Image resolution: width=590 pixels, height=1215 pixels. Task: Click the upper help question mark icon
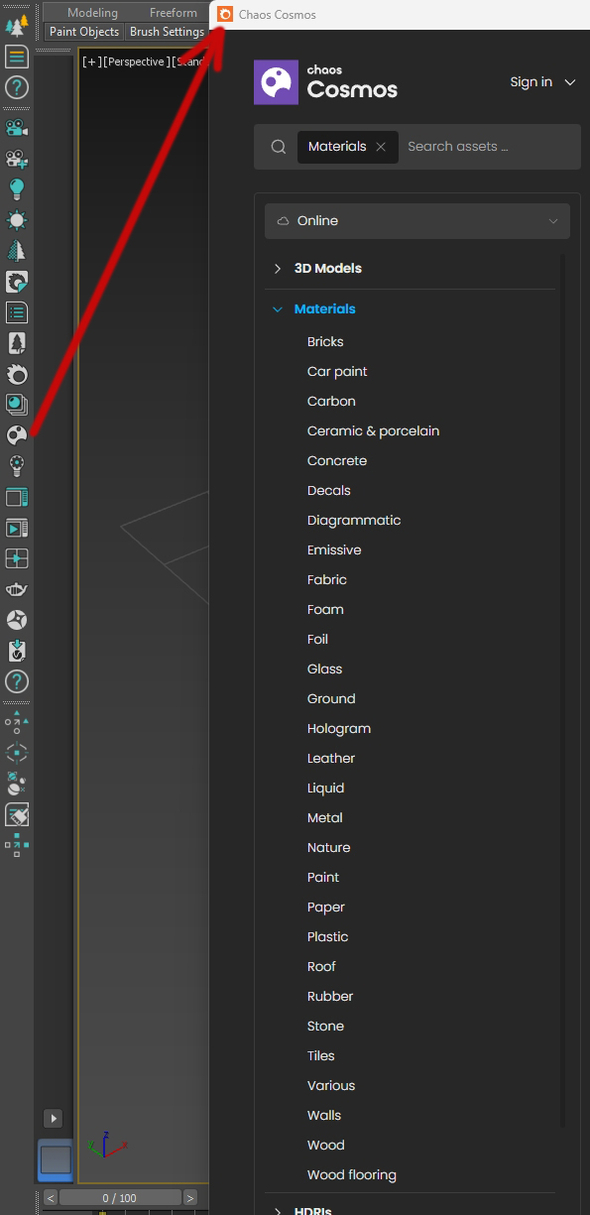17,88
